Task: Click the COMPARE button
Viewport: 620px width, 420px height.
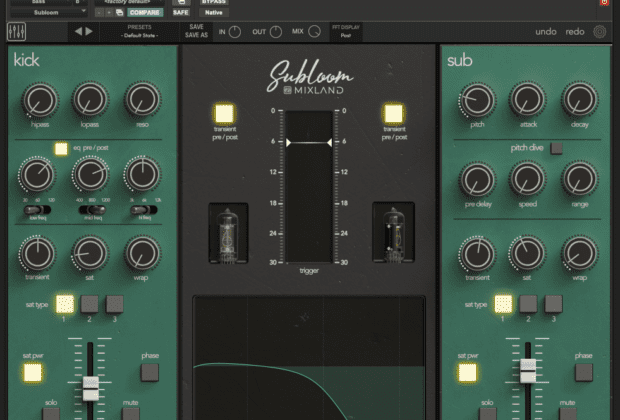Action: [x=145, y=13]
